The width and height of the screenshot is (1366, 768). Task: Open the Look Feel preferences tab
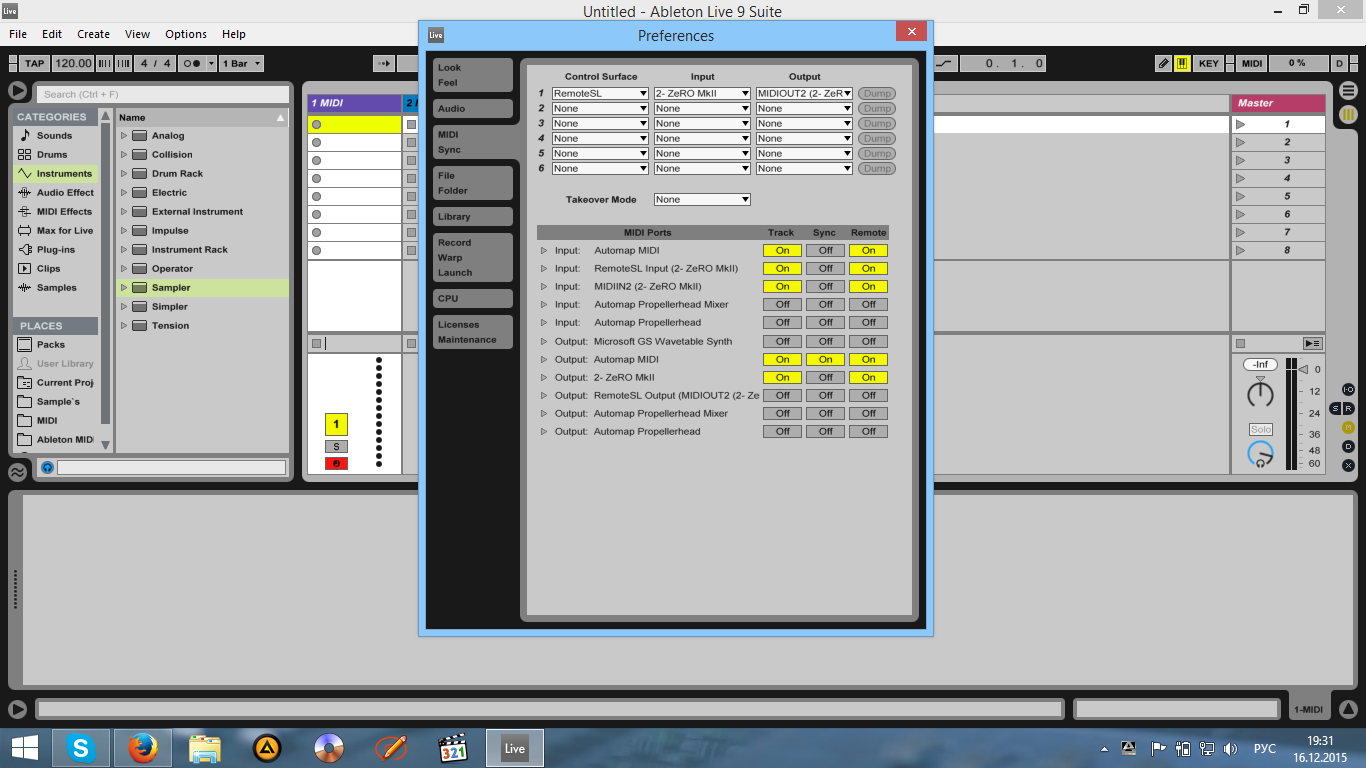(472, 75)
